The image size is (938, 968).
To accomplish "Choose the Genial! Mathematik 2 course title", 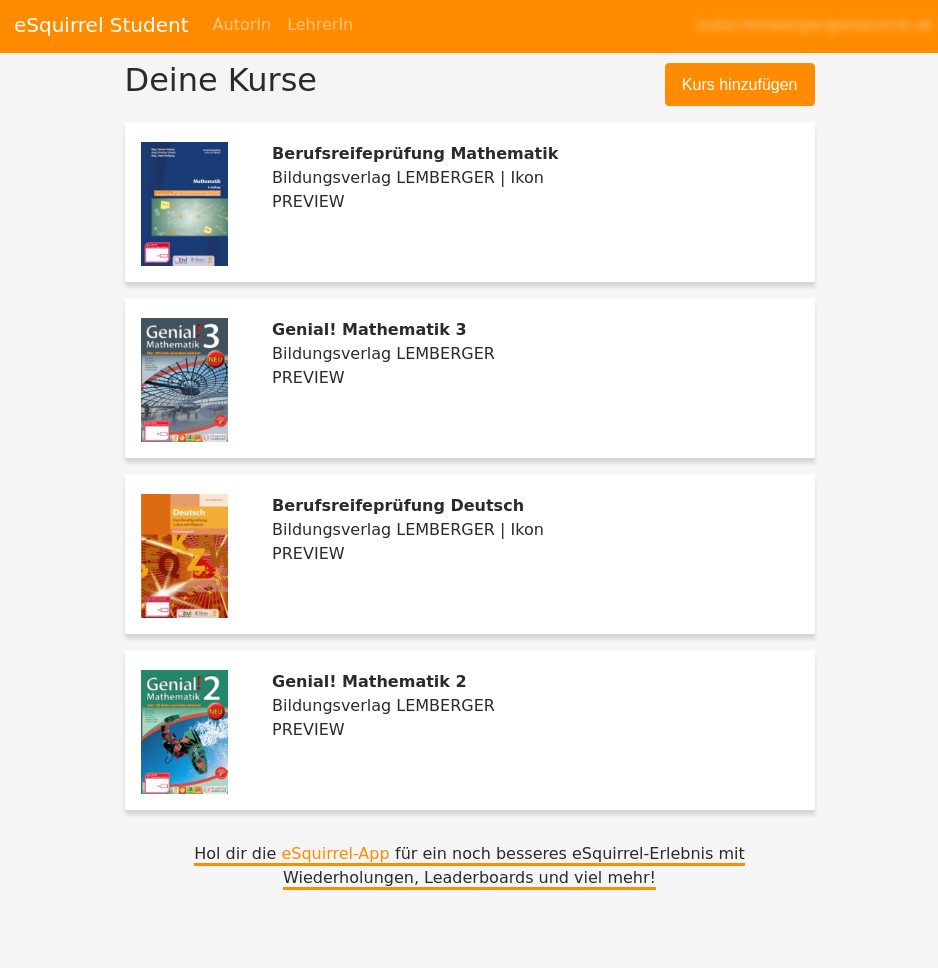I will click(368, 682).
